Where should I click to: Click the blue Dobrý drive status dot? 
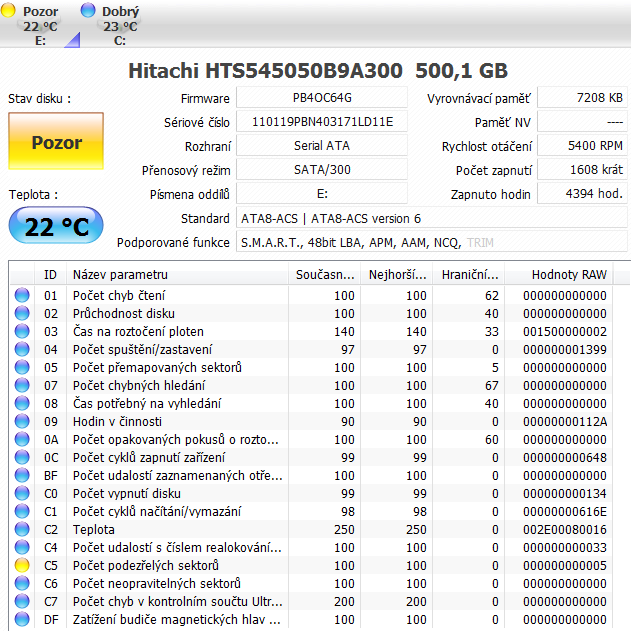point(88,10)
